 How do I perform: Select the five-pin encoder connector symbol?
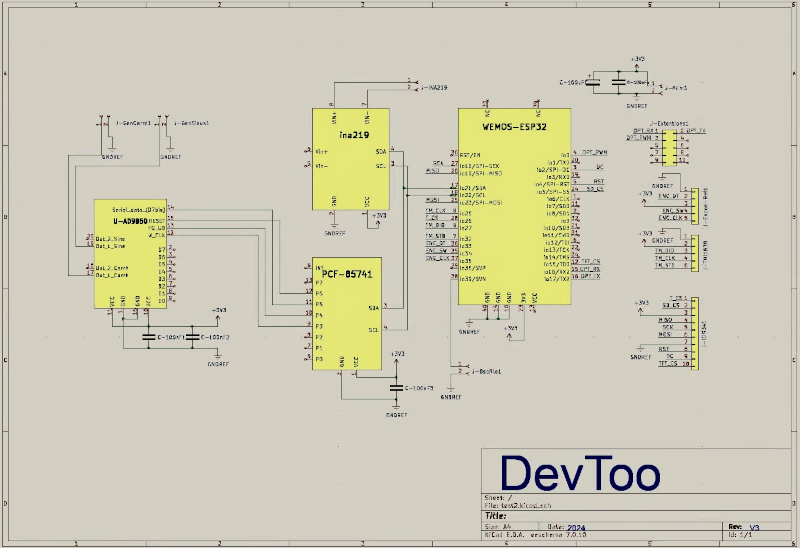coord(695,205)
